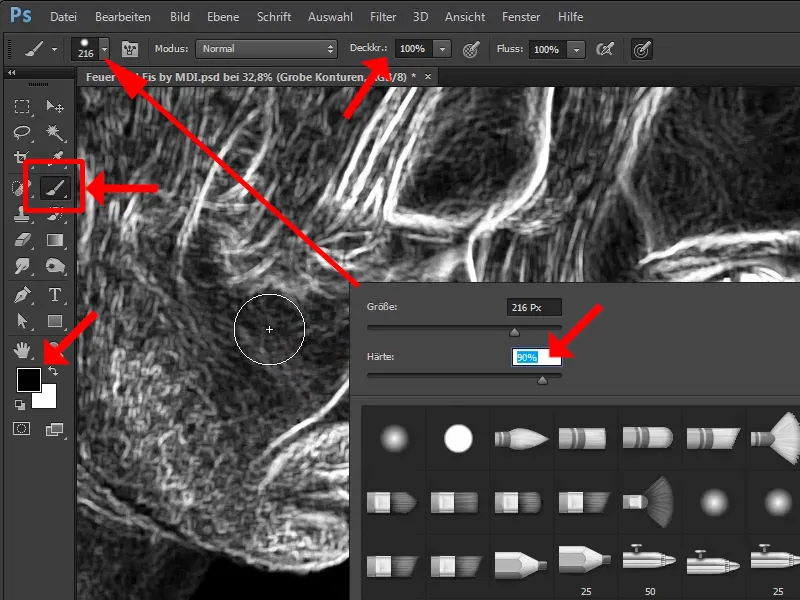Click the Deckkr. opacity value field
Screen dimensions: 800x600
pyautogui.click(x=414, y=49)
